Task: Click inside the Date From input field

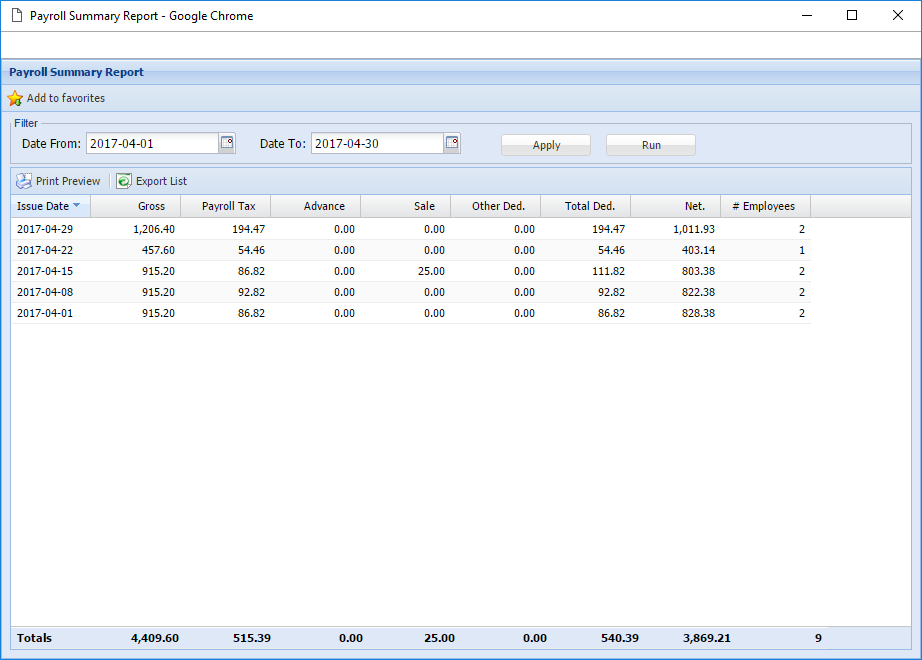Action: click(x=150, y=142)
